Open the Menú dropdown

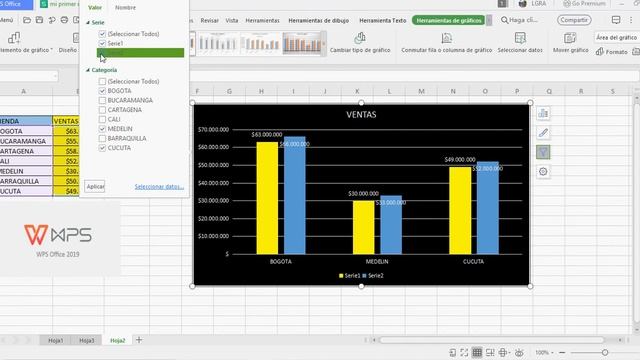[7, 20]
